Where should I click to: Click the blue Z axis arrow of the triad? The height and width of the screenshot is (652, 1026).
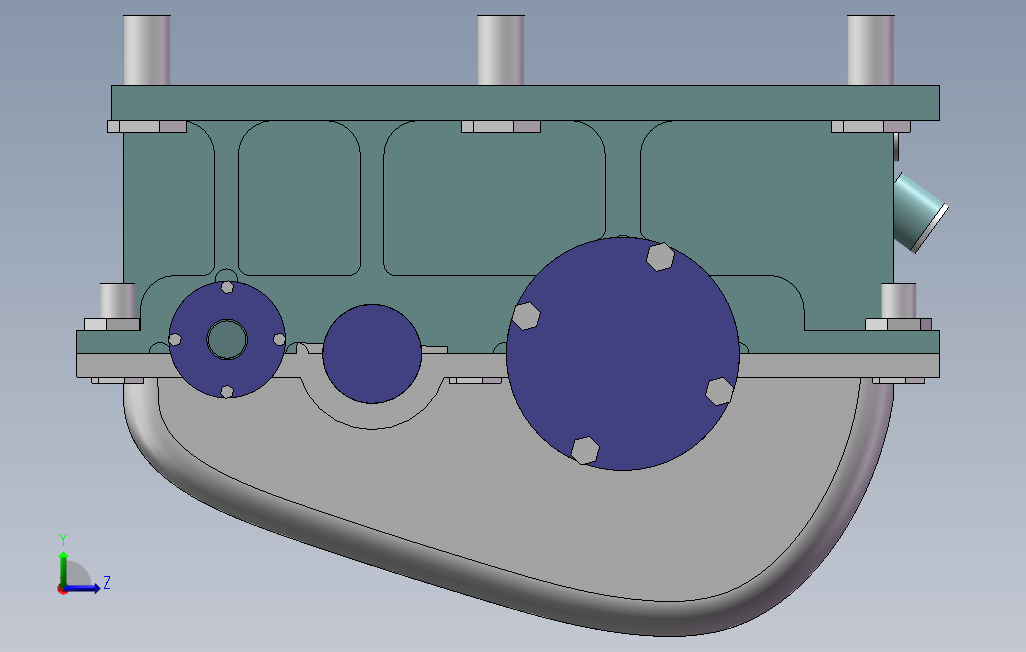83,588
